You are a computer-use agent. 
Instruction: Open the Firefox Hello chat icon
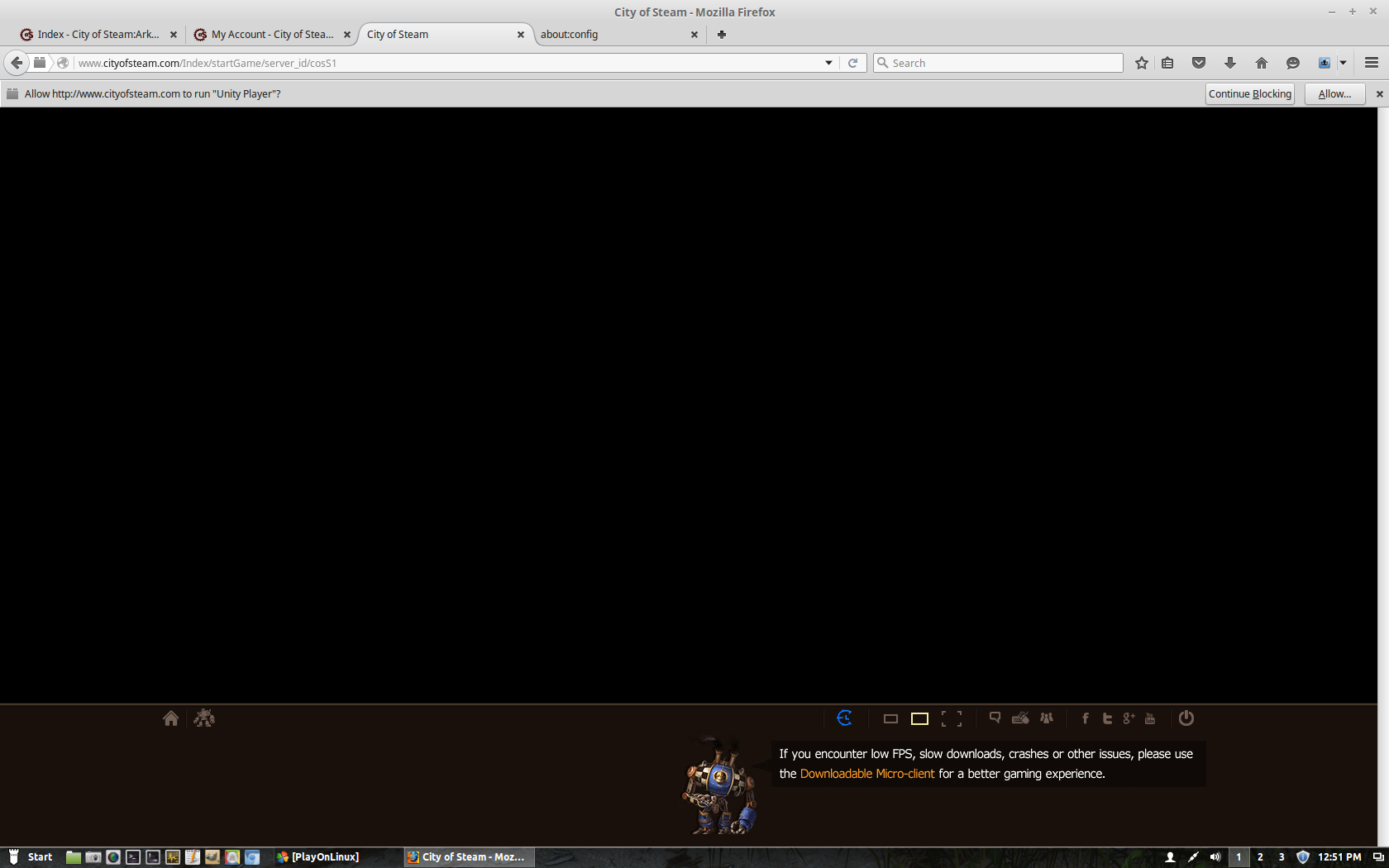pos(1293,63)
